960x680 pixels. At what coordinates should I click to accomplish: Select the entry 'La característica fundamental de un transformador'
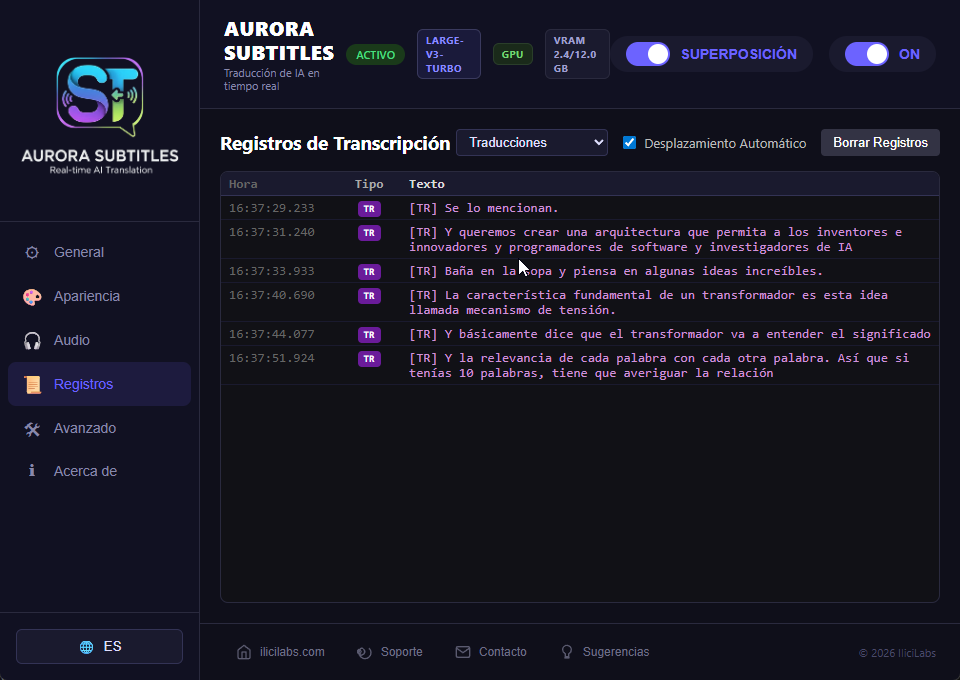(x=648, y=302)
